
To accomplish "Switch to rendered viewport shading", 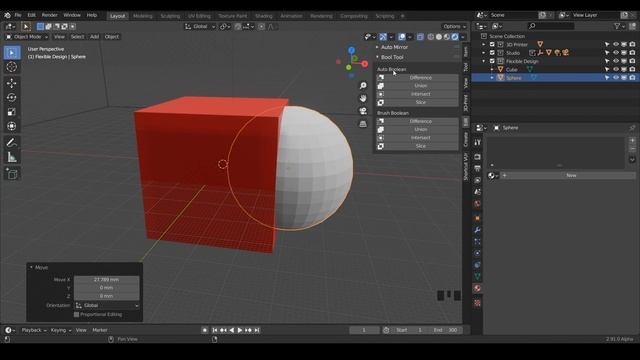I will click(x=455, y=37).
